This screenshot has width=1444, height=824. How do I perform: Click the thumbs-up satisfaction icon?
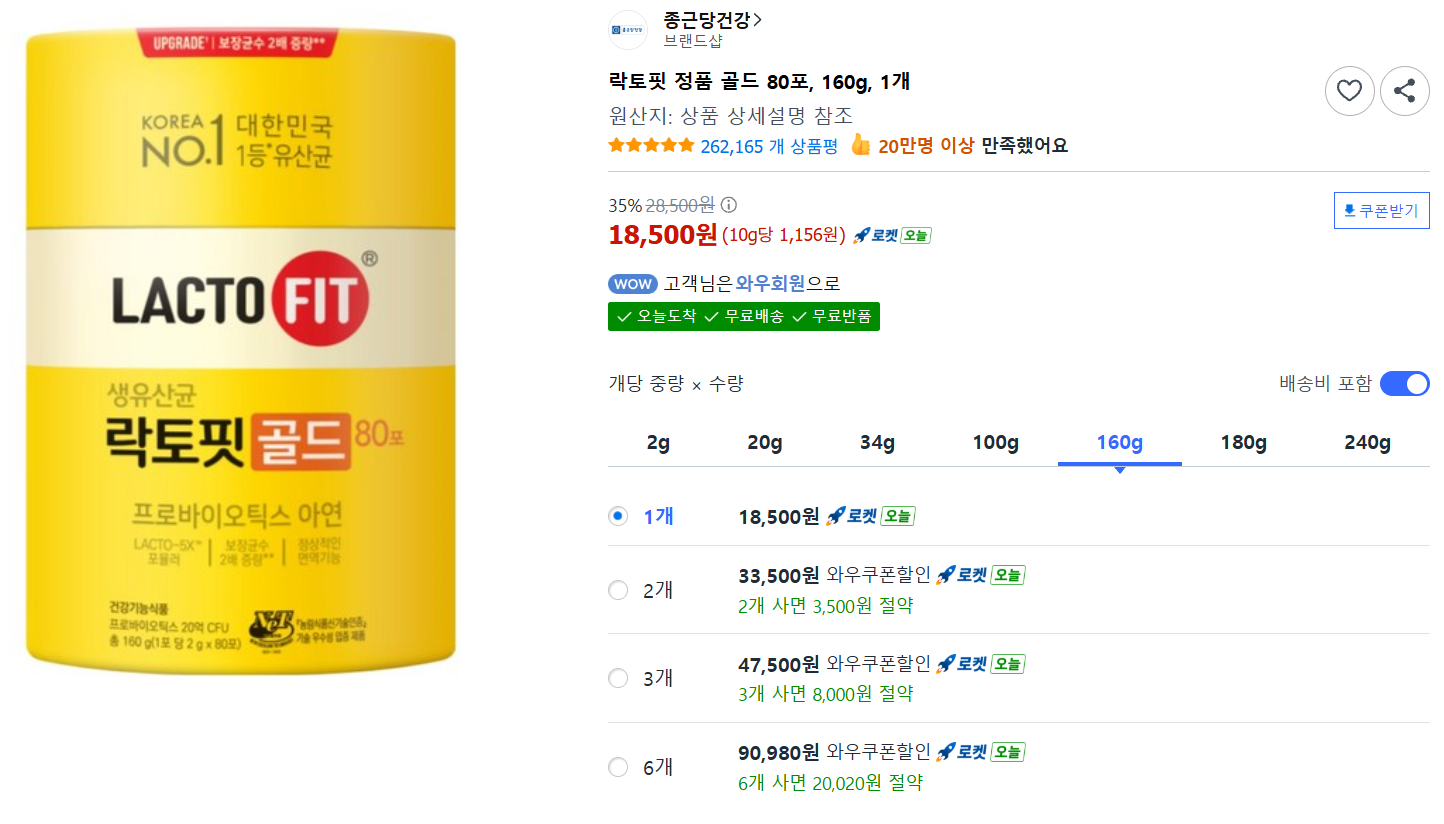(860, 145)
